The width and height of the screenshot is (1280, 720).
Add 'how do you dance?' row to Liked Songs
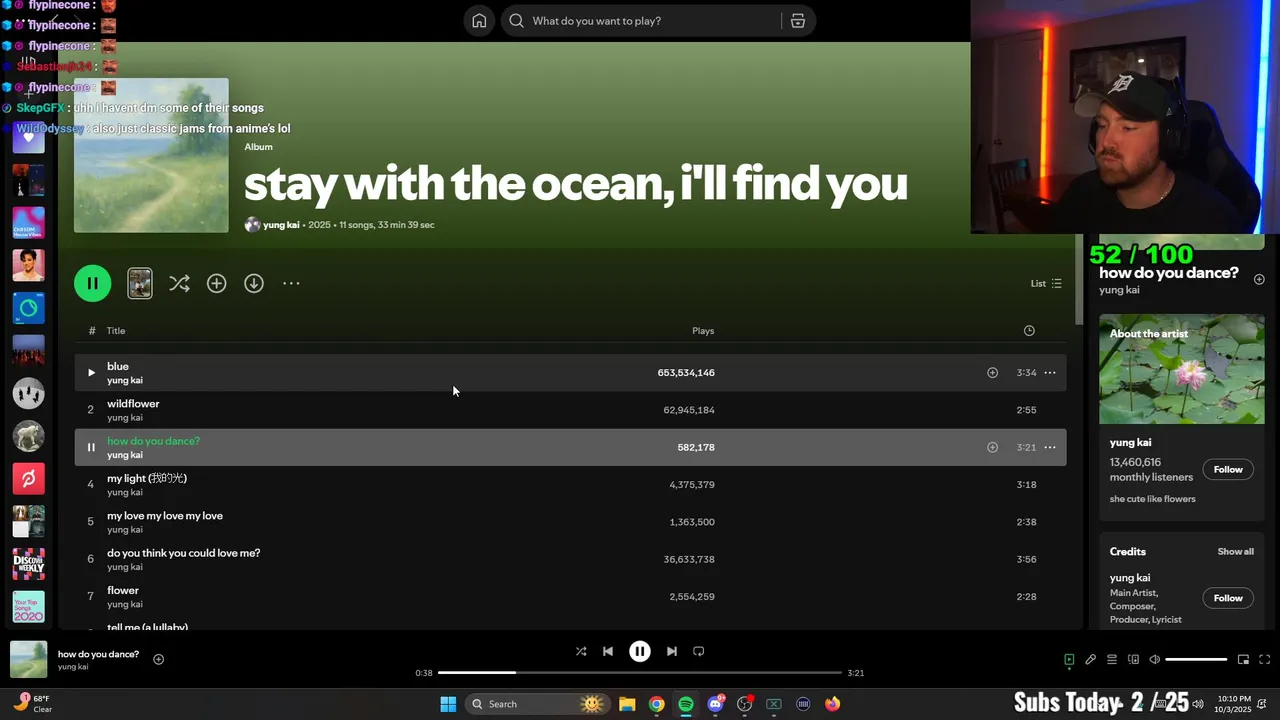[992, 448]
